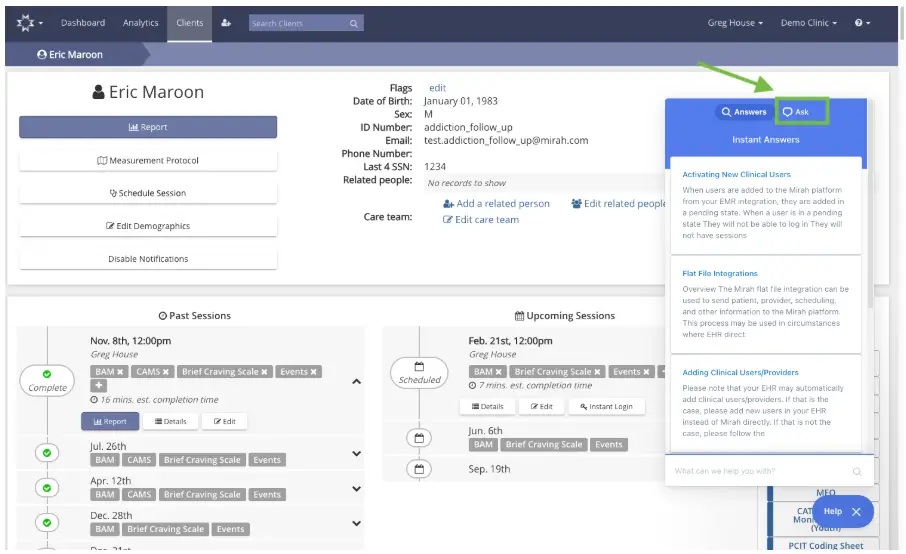Screen dimensions: 906x554
Task: Click Details for Nov. 8th session
Action: (170, 422)
